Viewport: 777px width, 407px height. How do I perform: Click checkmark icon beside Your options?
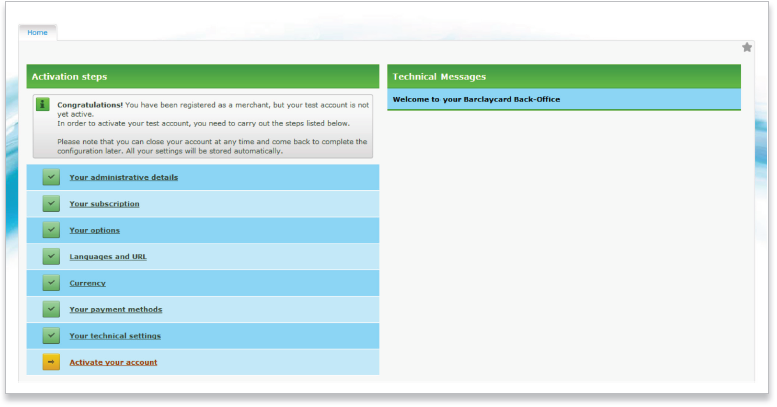pyautogui.click(x=51, y=230)
